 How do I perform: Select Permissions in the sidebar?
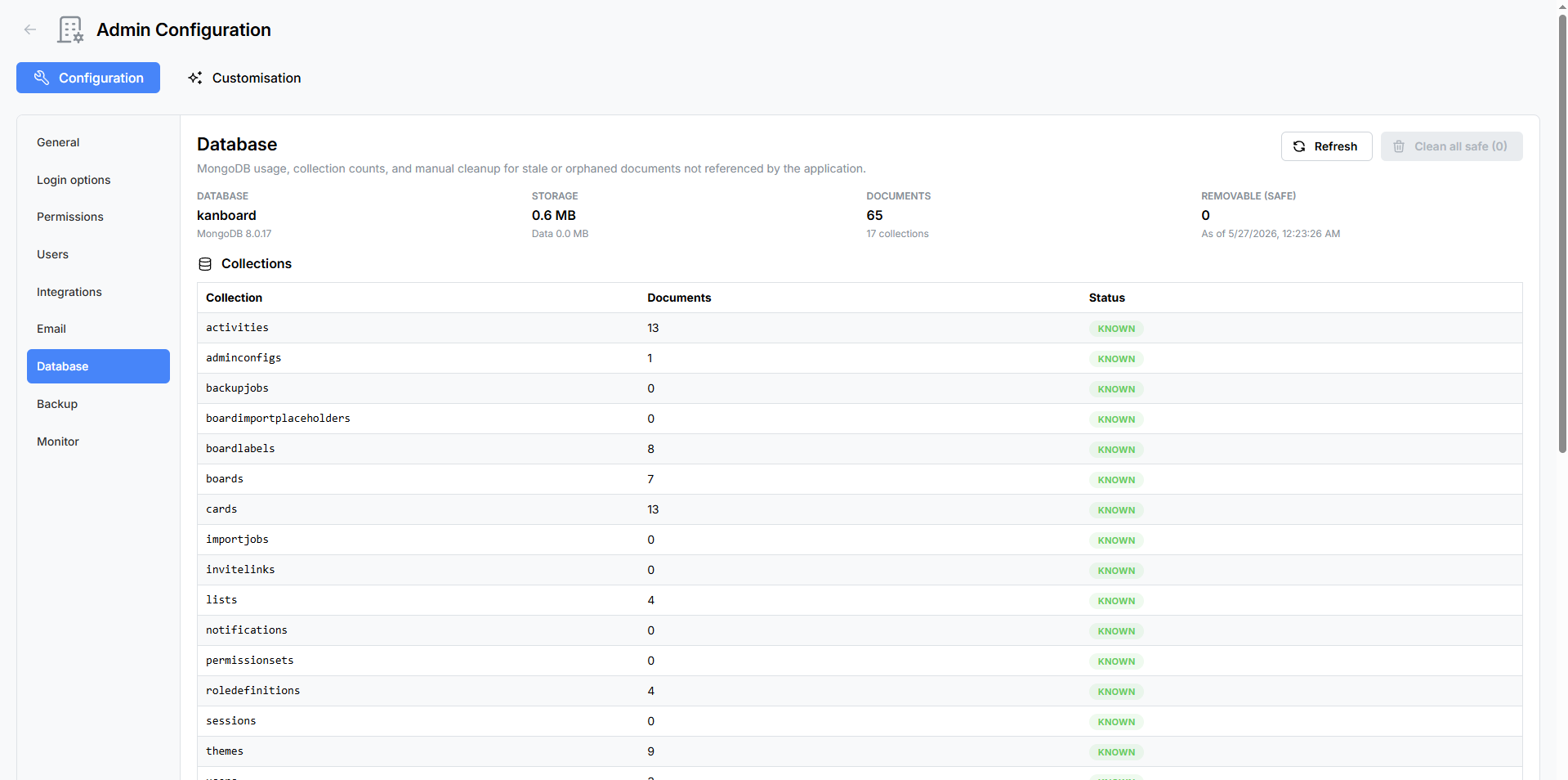(x=98, y=217)
